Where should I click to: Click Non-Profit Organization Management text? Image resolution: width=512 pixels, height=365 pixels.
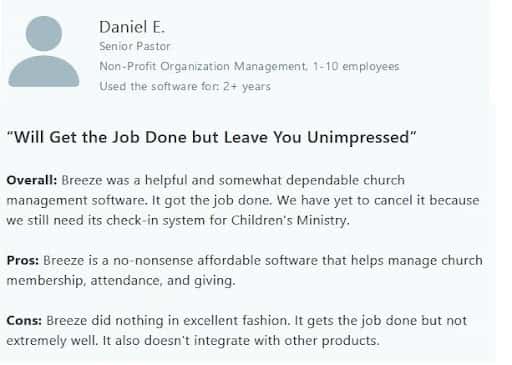click(x=203, y=66)
